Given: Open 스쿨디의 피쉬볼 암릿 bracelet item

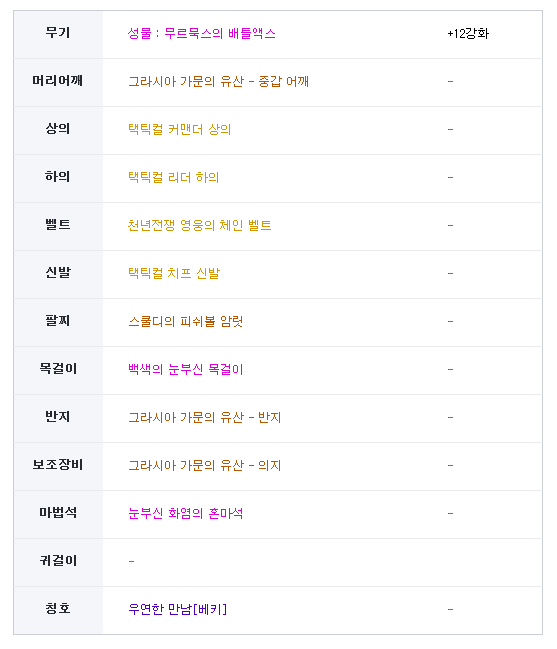Looking at the screenshot, I should (185, 322).
